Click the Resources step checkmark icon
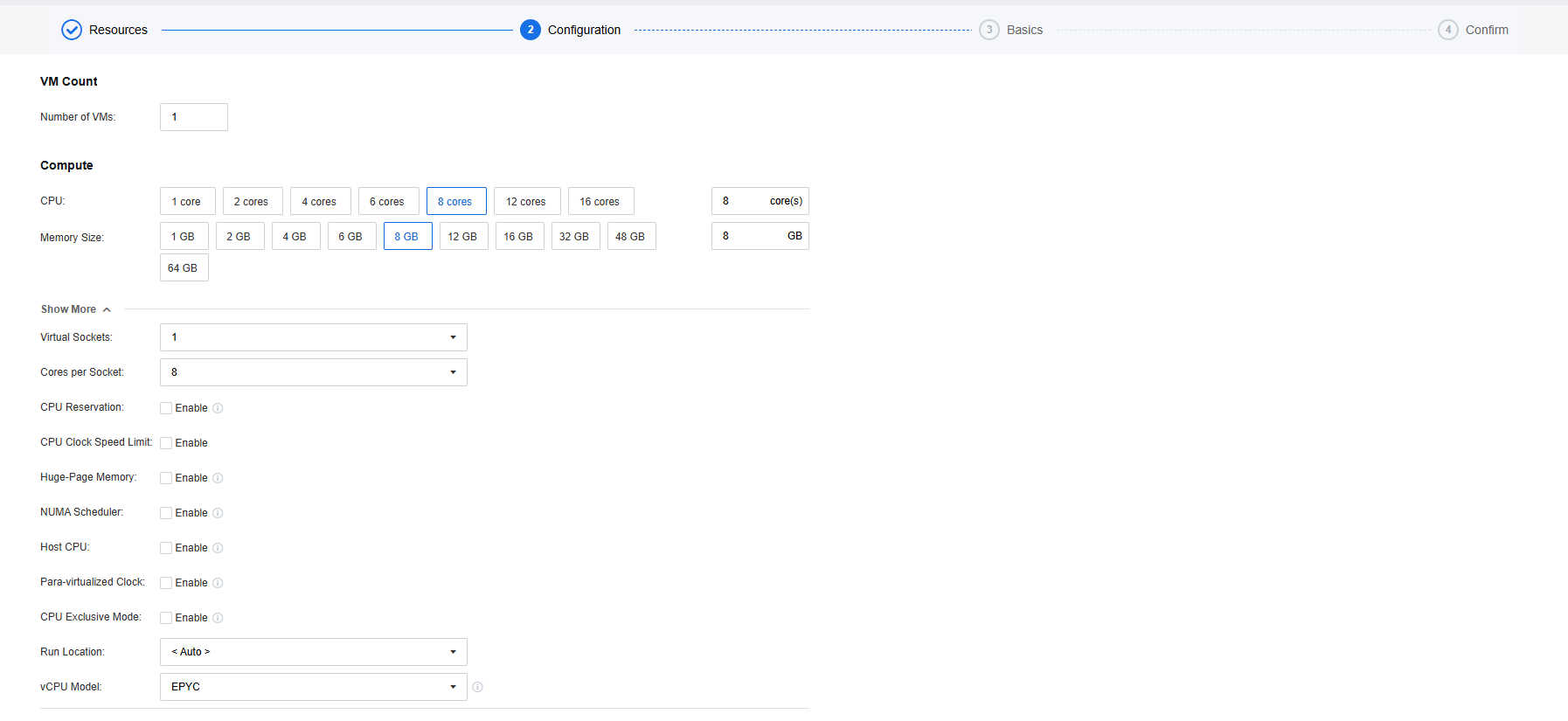Image resolution: width=1568 pixels, height=721 pixels. (x=72, y=30)
